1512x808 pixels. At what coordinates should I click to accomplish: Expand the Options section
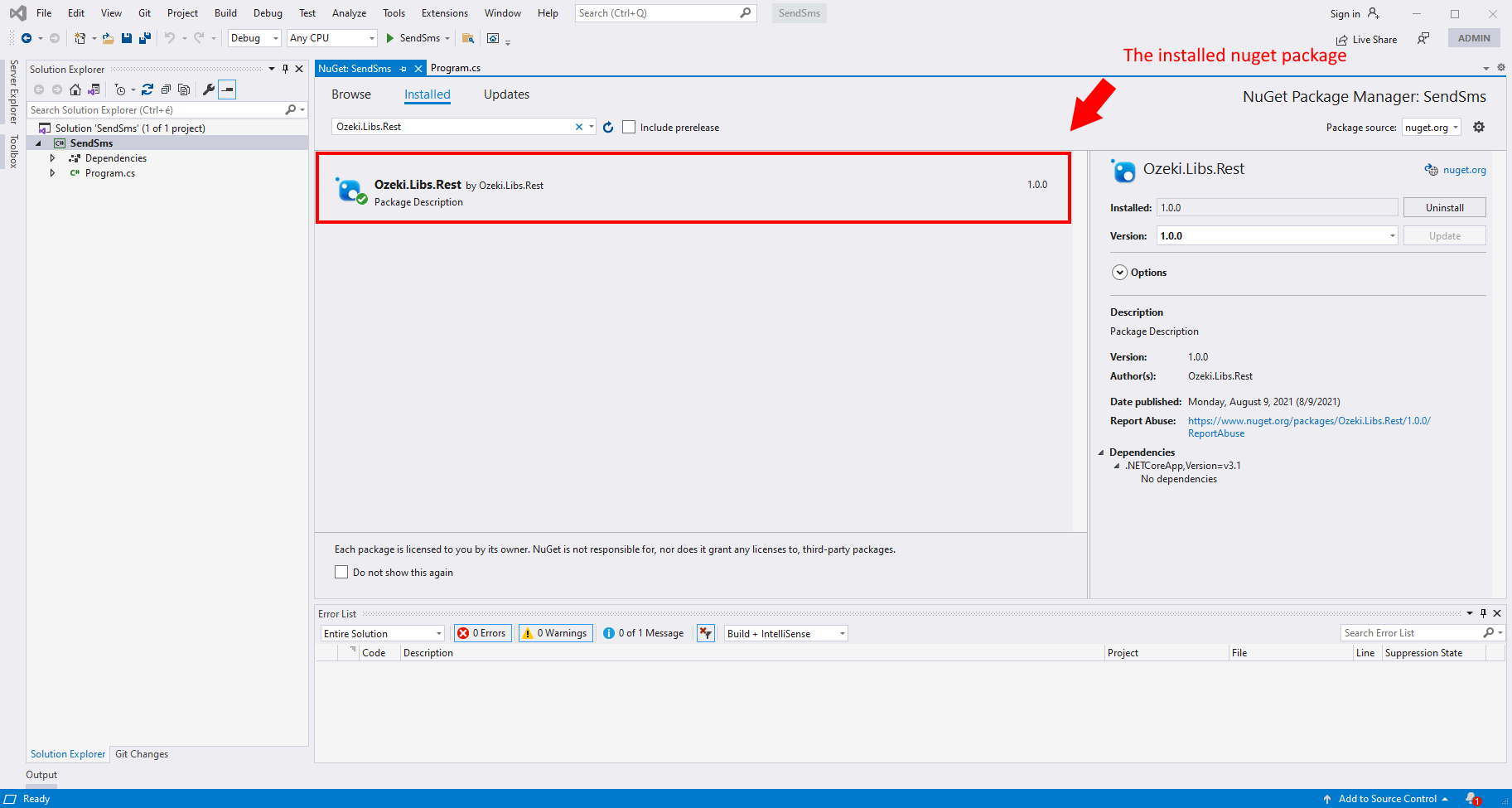pos(1119,273)
